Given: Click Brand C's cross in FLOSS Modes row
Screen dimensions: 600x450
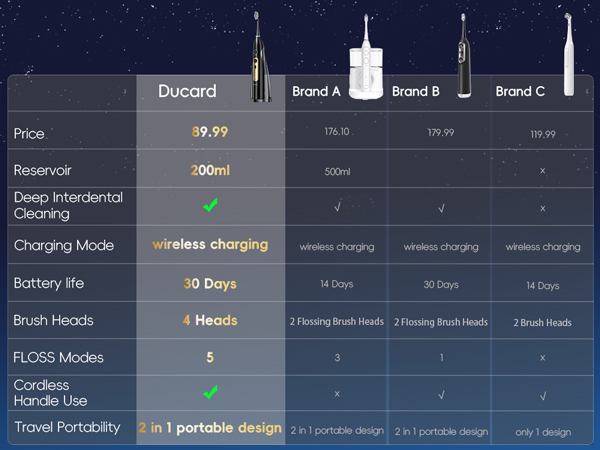Looking at the screenshot, I should click(543, 358).
